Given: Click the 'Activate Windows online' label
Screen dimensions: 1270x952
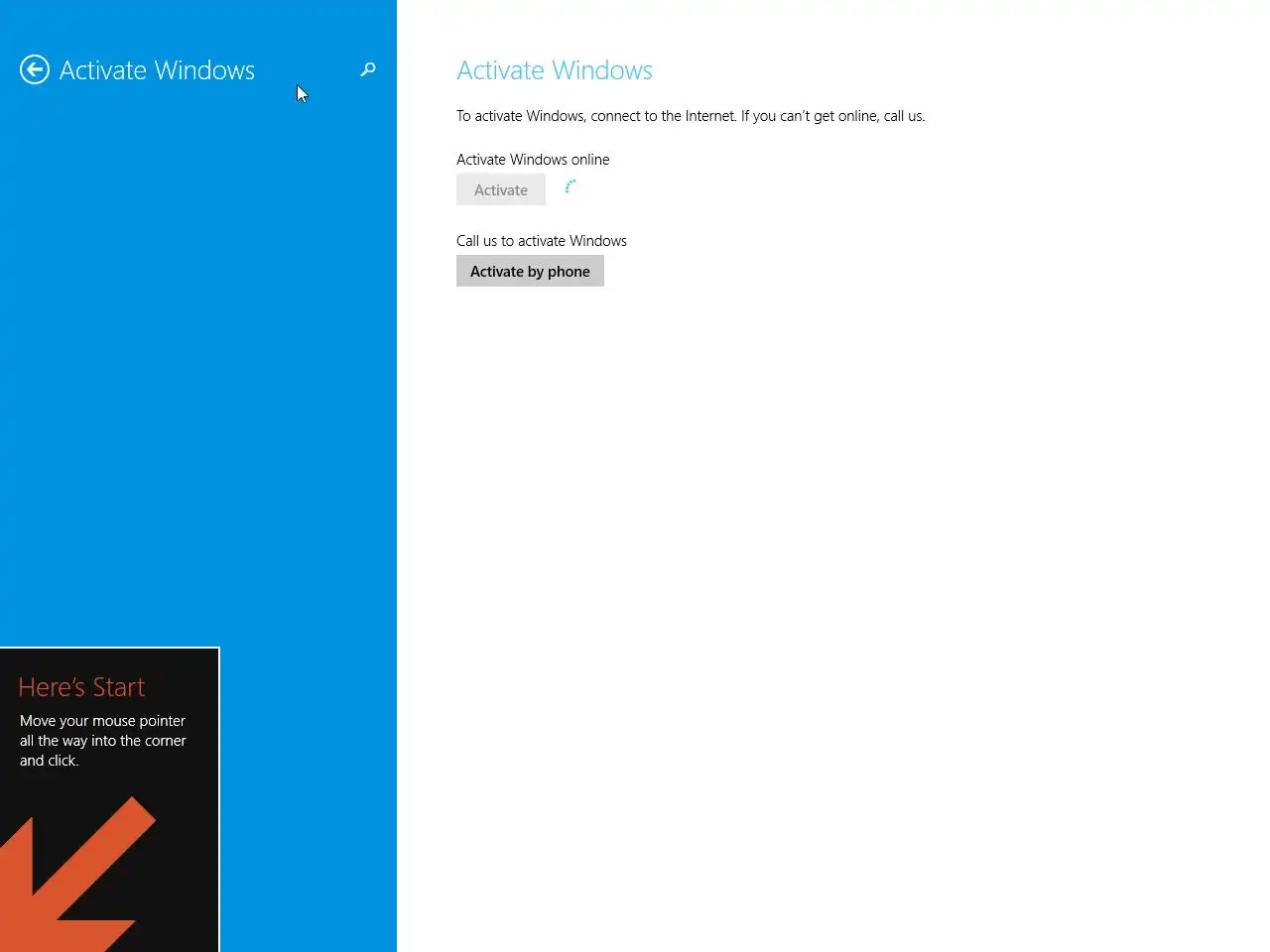Looking at the screenshot, I should (x=533, y=160).
